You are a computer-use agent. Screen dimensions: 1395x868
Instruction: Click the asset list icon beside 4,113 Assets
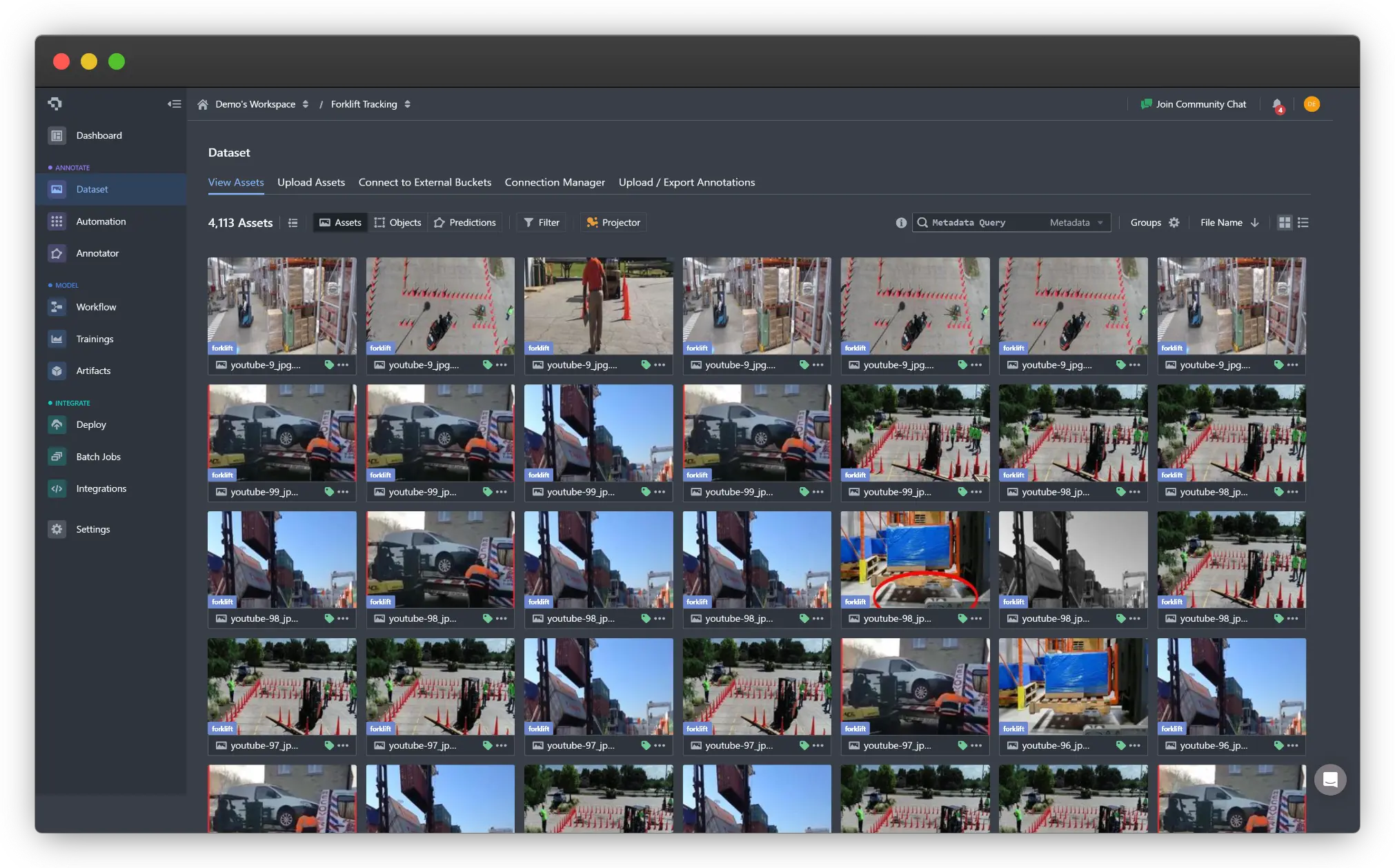coord(293,223)
